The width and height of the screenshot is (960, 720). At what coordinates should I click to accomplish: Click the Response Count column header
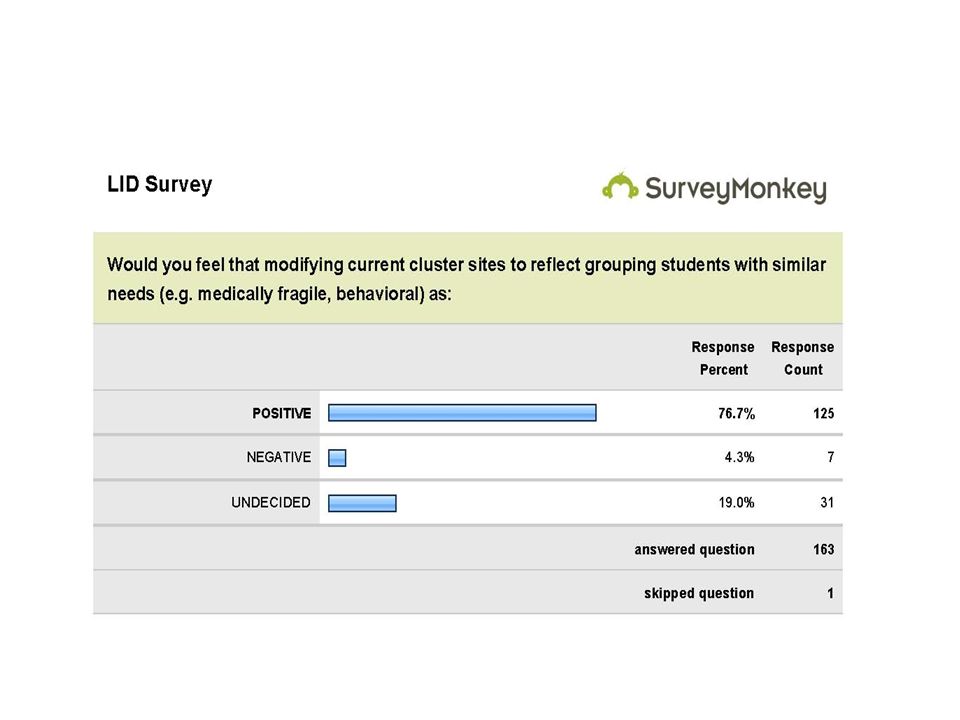803,358
